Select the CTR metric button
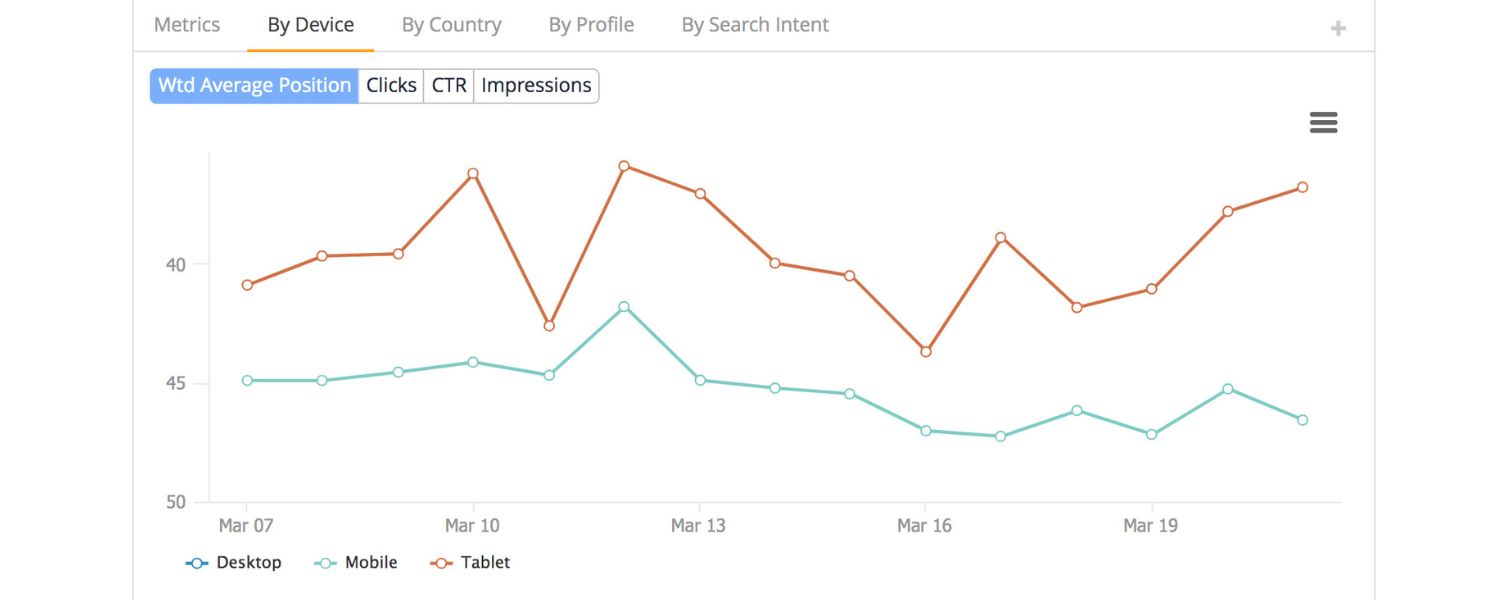The width and height of the screenshot is (1500, 600). pyautogui.click(x=448, y=85)
